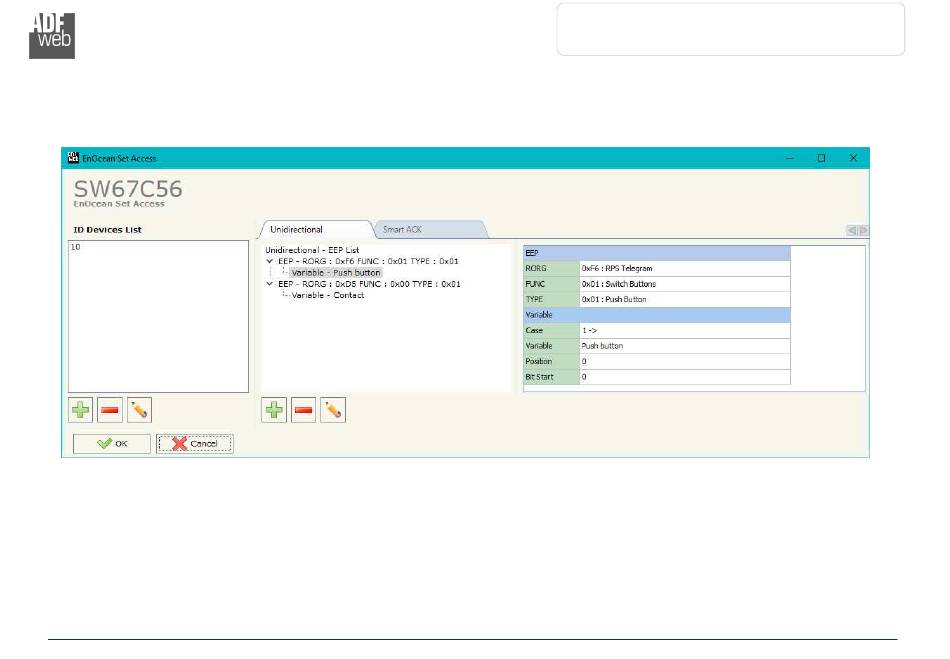Click the pencil edit icon under ID Devices List
This screenshot has width=950, height=659.
(x=139, y=410)
